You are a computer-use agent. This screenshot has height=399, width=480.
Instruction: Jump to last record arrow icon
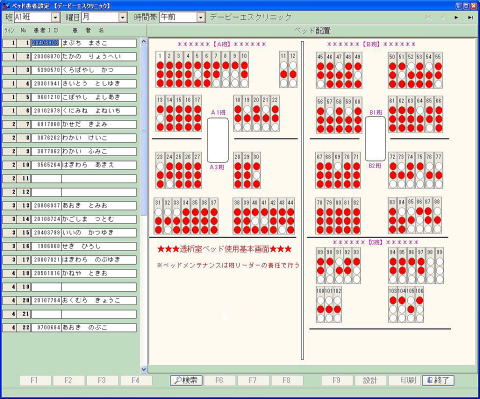coord(470,17)
